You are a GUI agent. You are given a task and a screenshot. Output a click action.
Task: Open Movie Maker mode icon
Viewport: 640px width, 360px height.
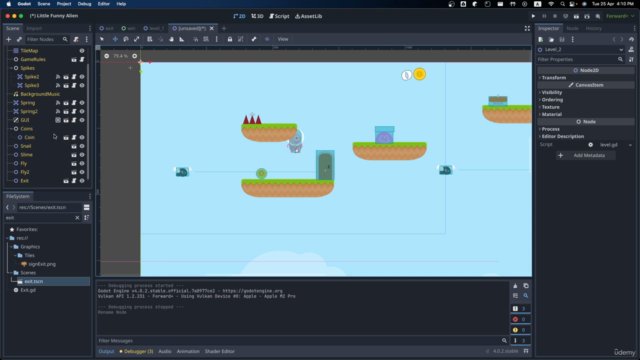[x=598, y=16]
